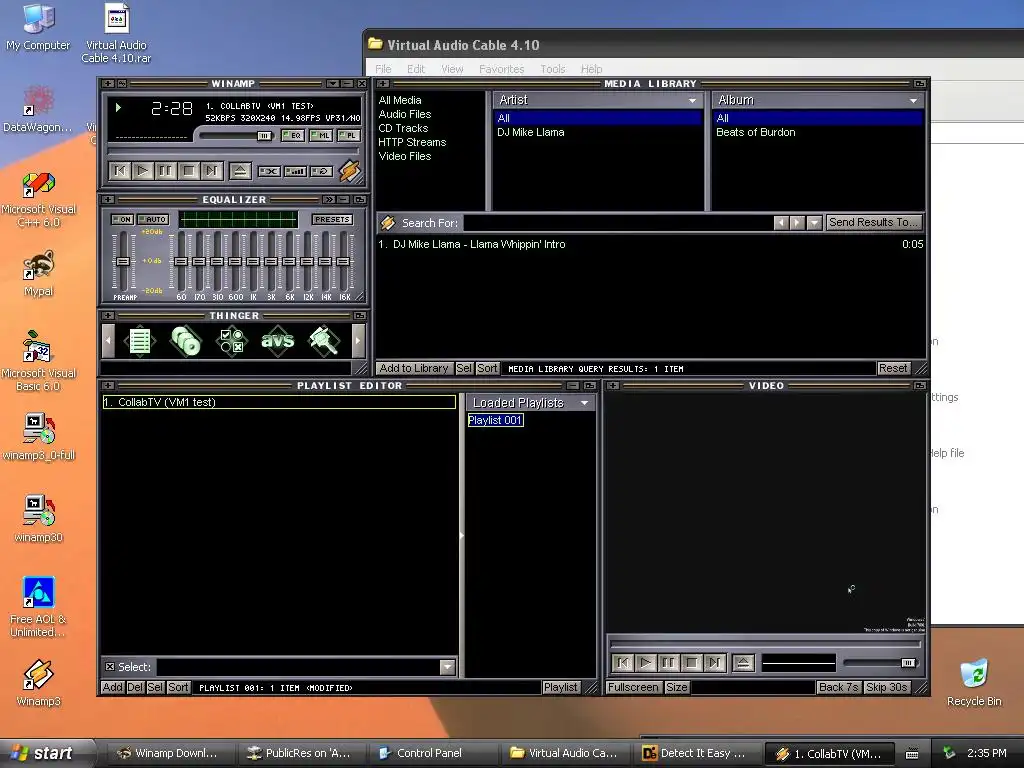Select All Media in Media Library
The image size is (1024, 768).
400,100
